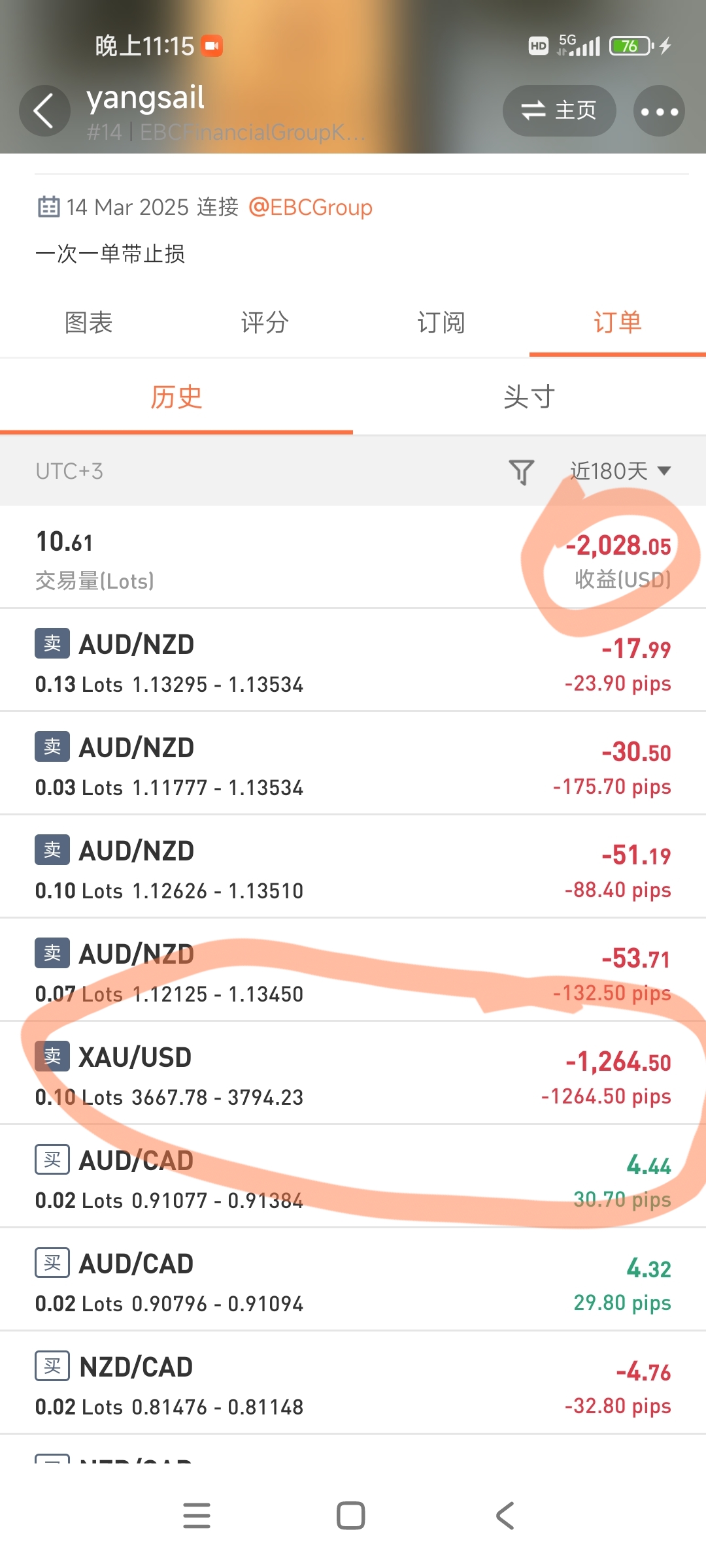Tap the filter funnel icon
The image size is (706, 1568).
[522, 471]
